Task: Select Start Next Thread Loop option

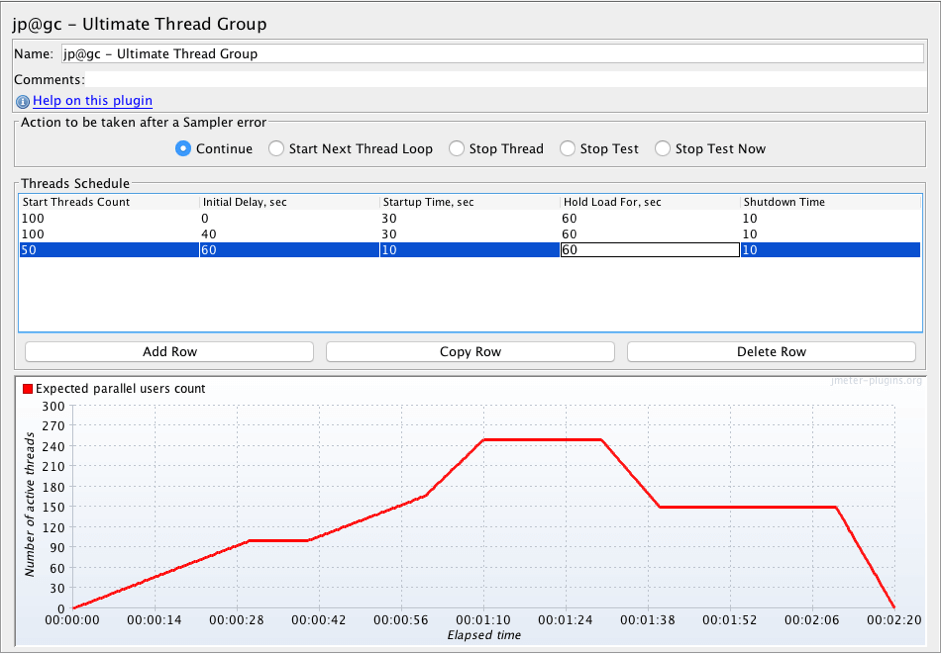Action: [276, 148]
